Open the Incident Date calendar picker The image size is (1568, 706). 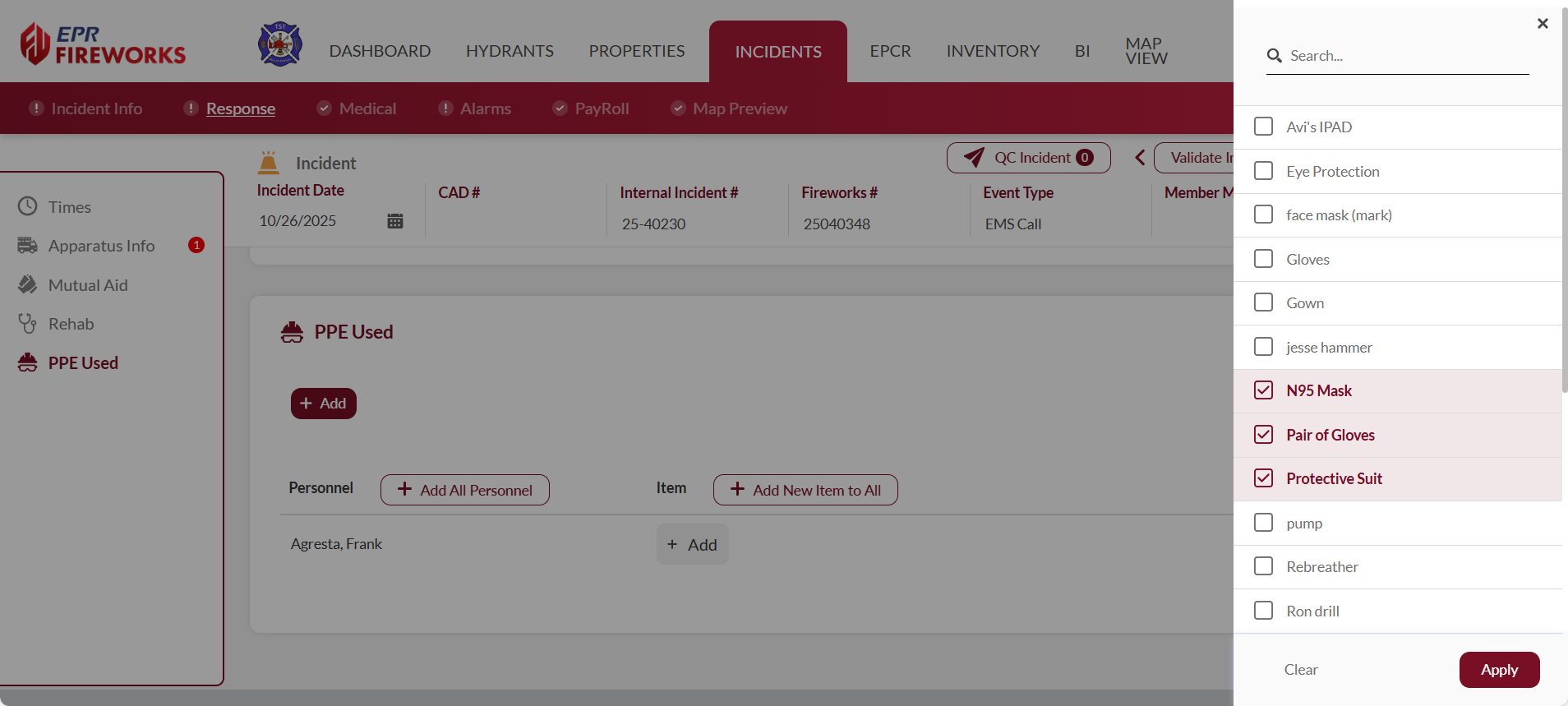[x=395, y=221]
